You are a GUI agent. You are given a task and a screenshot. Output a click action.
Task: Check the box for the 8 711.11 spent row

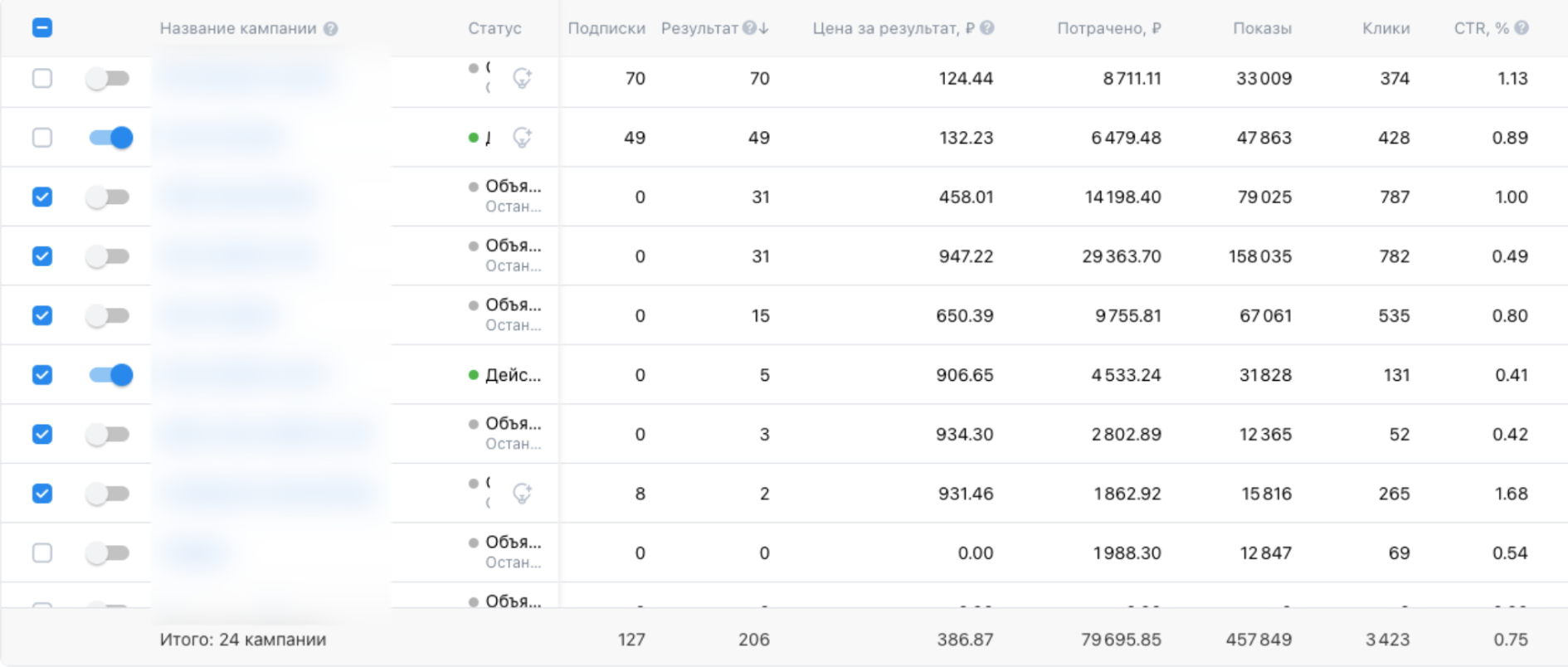click(42, 78)
